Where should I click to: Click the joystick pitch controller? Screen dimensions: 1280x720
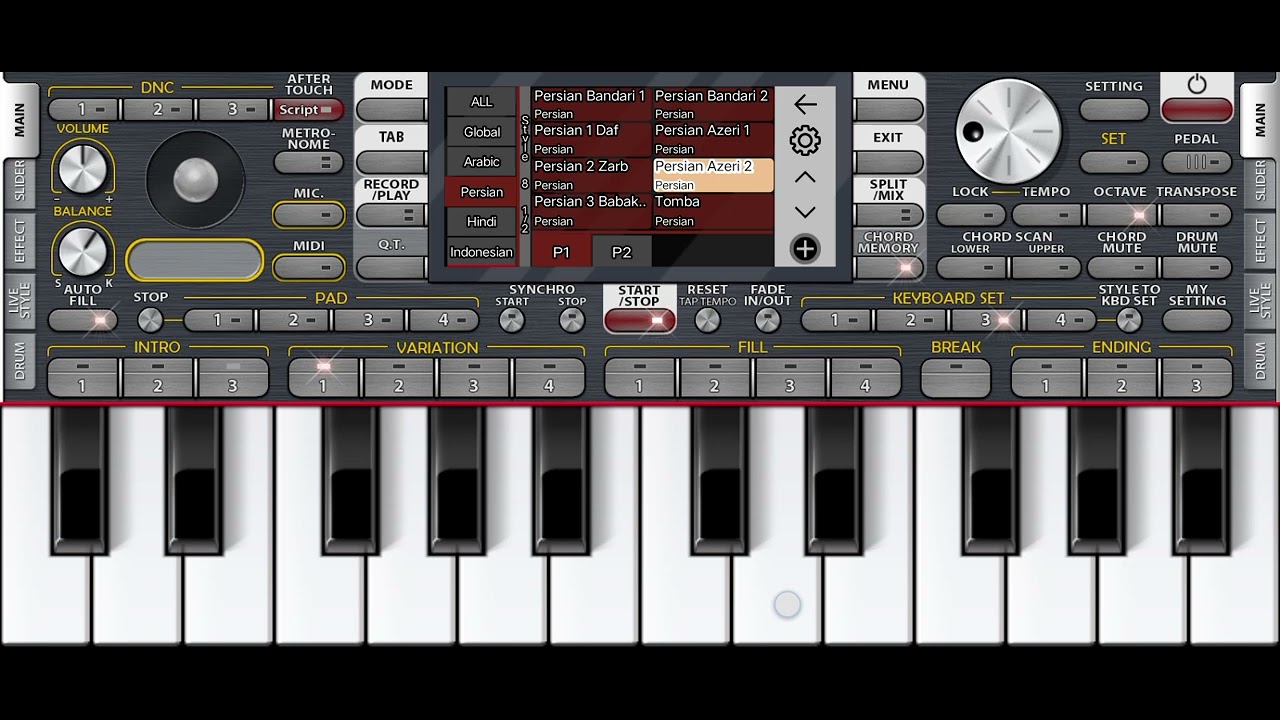click(x=195, y=180)
